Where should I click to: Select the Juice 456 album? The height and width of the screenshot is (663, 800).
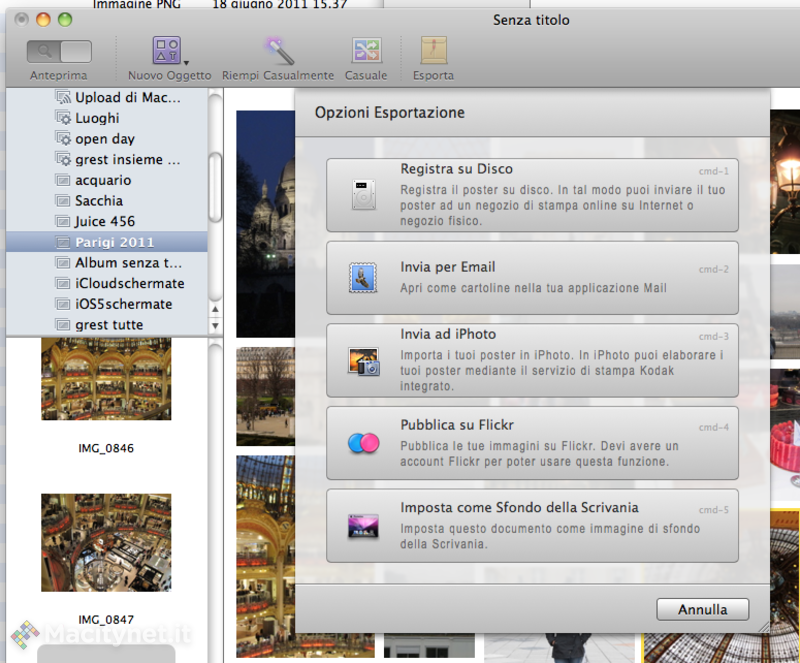point(105,221)
